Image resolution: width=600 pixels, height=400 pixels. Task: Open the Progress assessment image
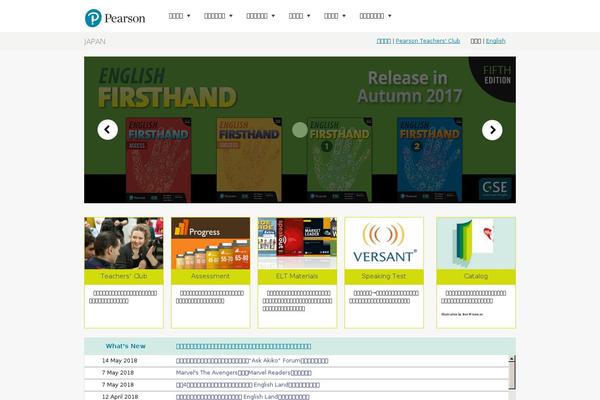[210, 243]
